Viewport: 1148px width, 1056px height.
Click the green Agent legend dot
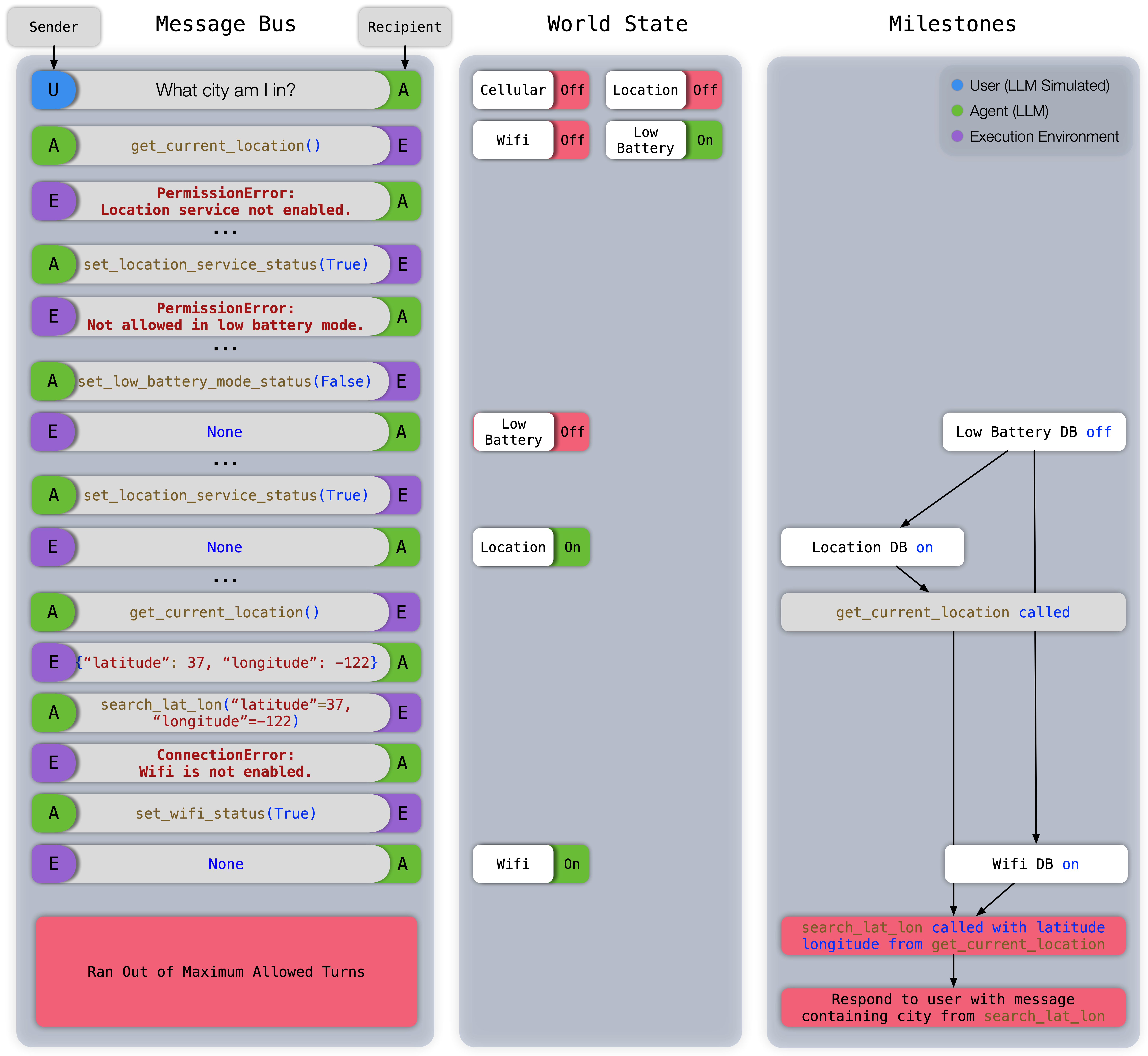[x=957, y=111]
